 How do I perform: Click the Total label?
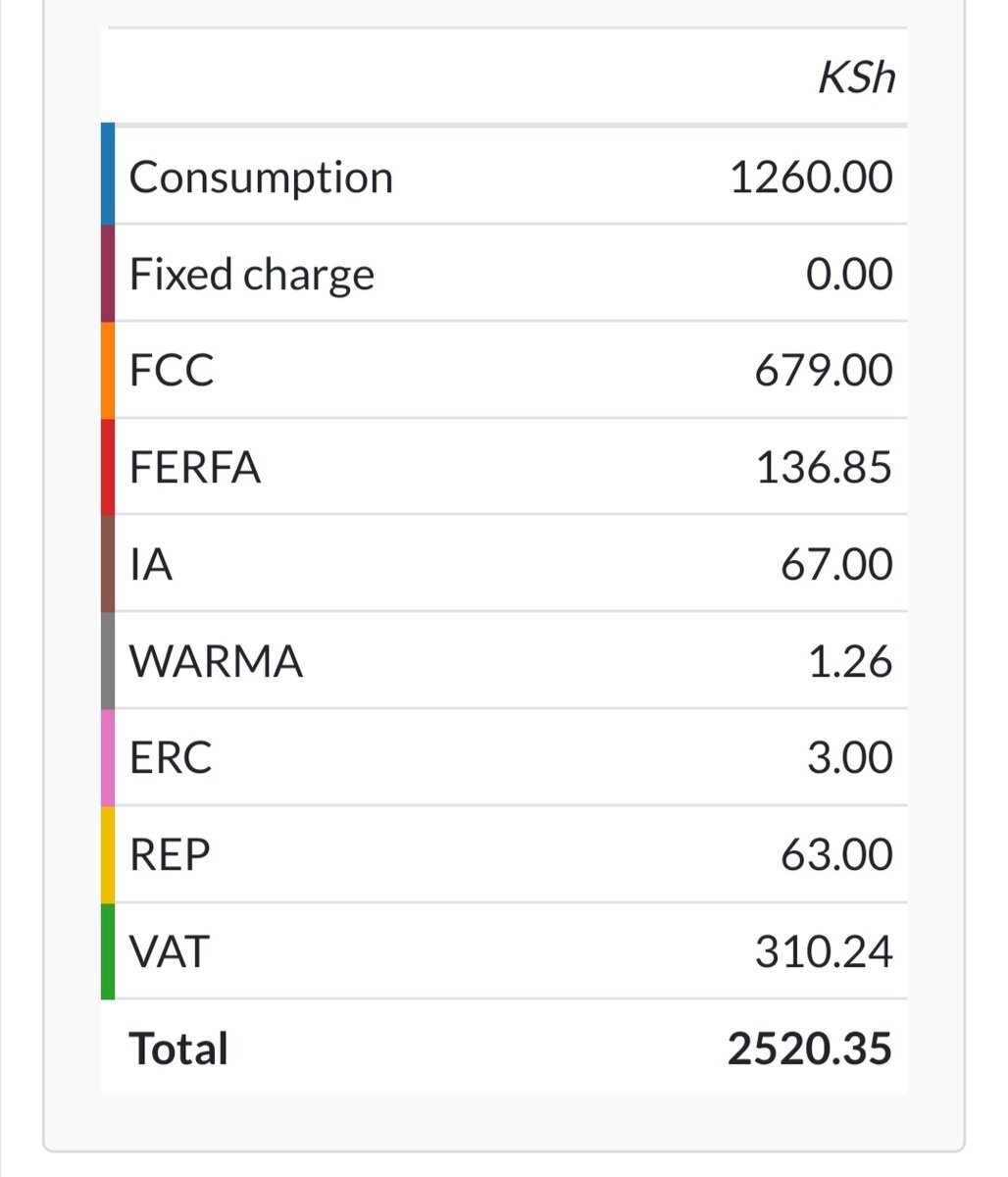click(178, 1049)
